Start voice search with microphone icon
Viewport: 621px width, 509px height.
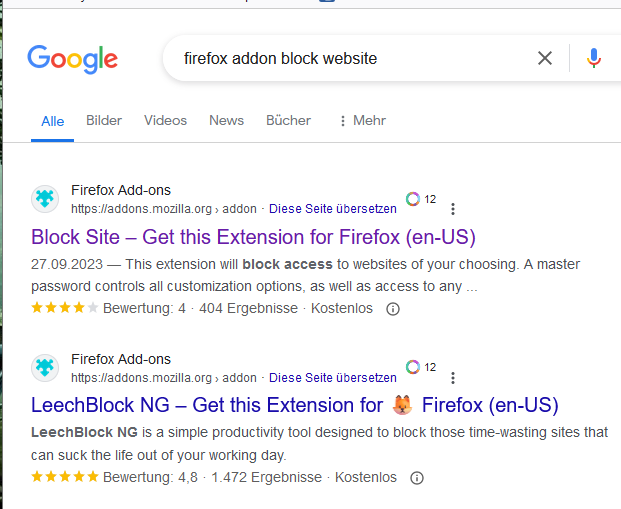594,59
